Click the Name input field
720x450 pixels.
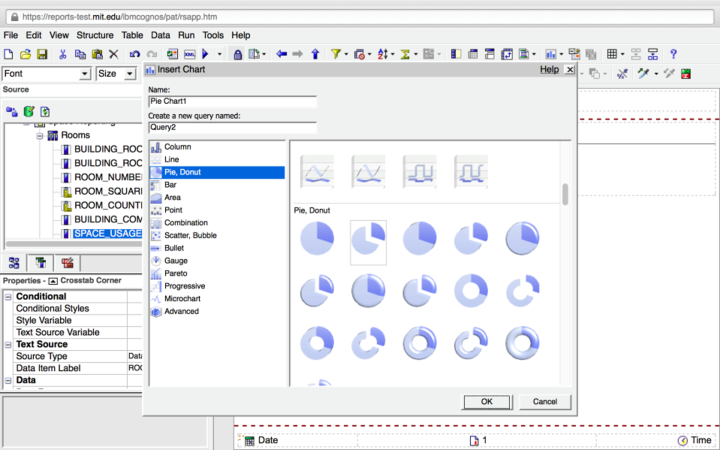[232, 101]
